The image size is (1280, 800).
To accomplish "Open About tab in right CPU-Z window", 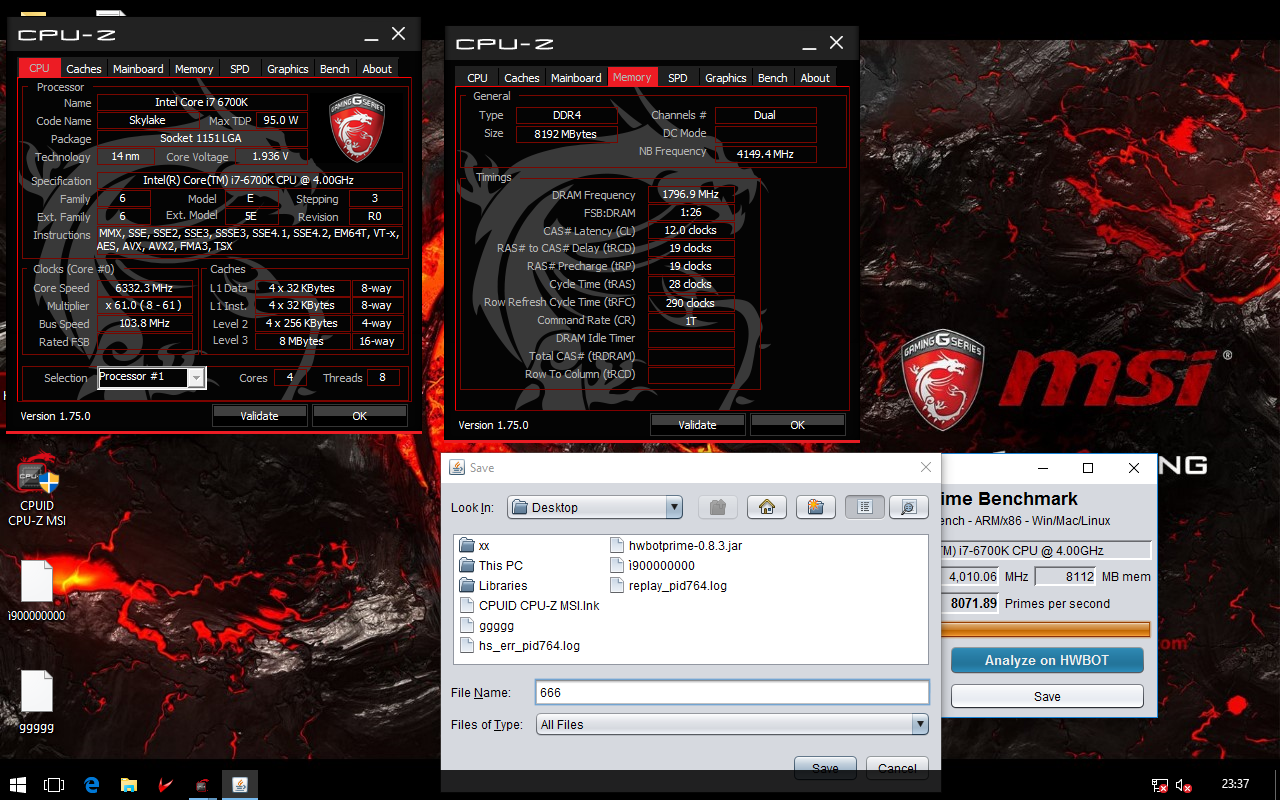I will [815, 78].
